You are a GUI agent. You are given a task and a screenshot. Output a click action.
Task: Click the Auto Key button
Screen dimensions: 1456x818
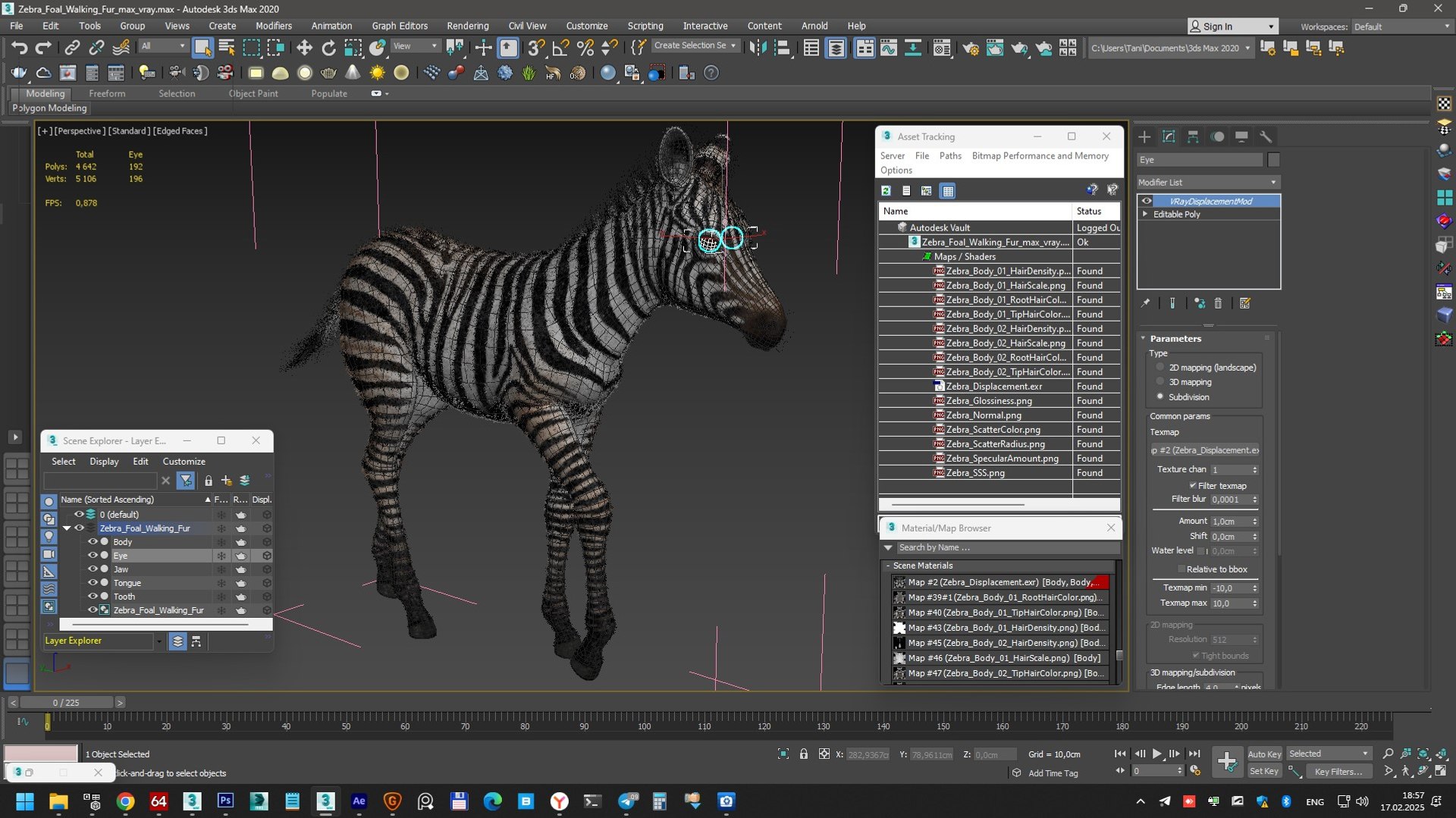click(x=1264, y=754)
